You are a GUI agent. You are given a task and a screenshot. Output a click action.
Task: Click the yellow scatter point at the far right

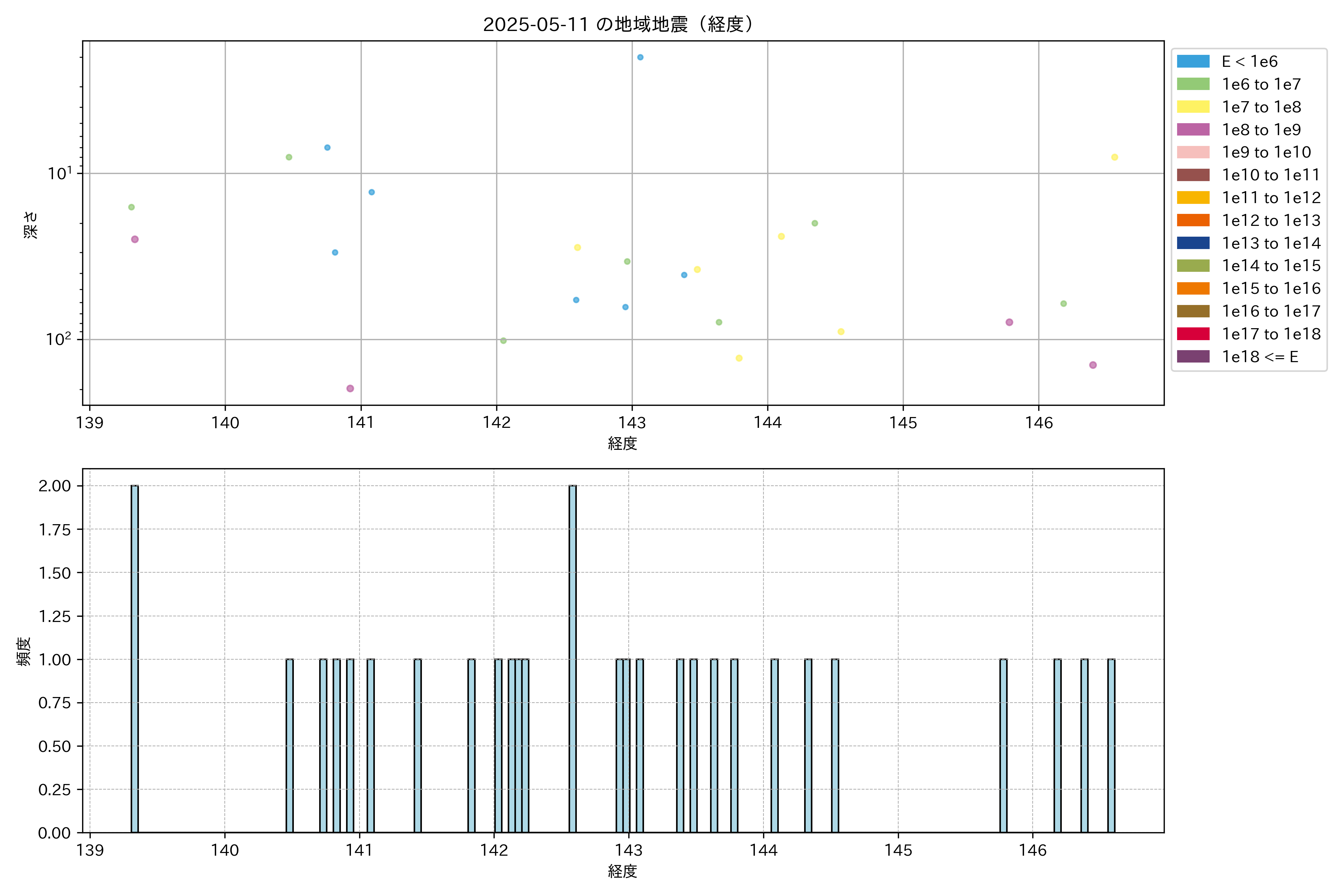1114,157
